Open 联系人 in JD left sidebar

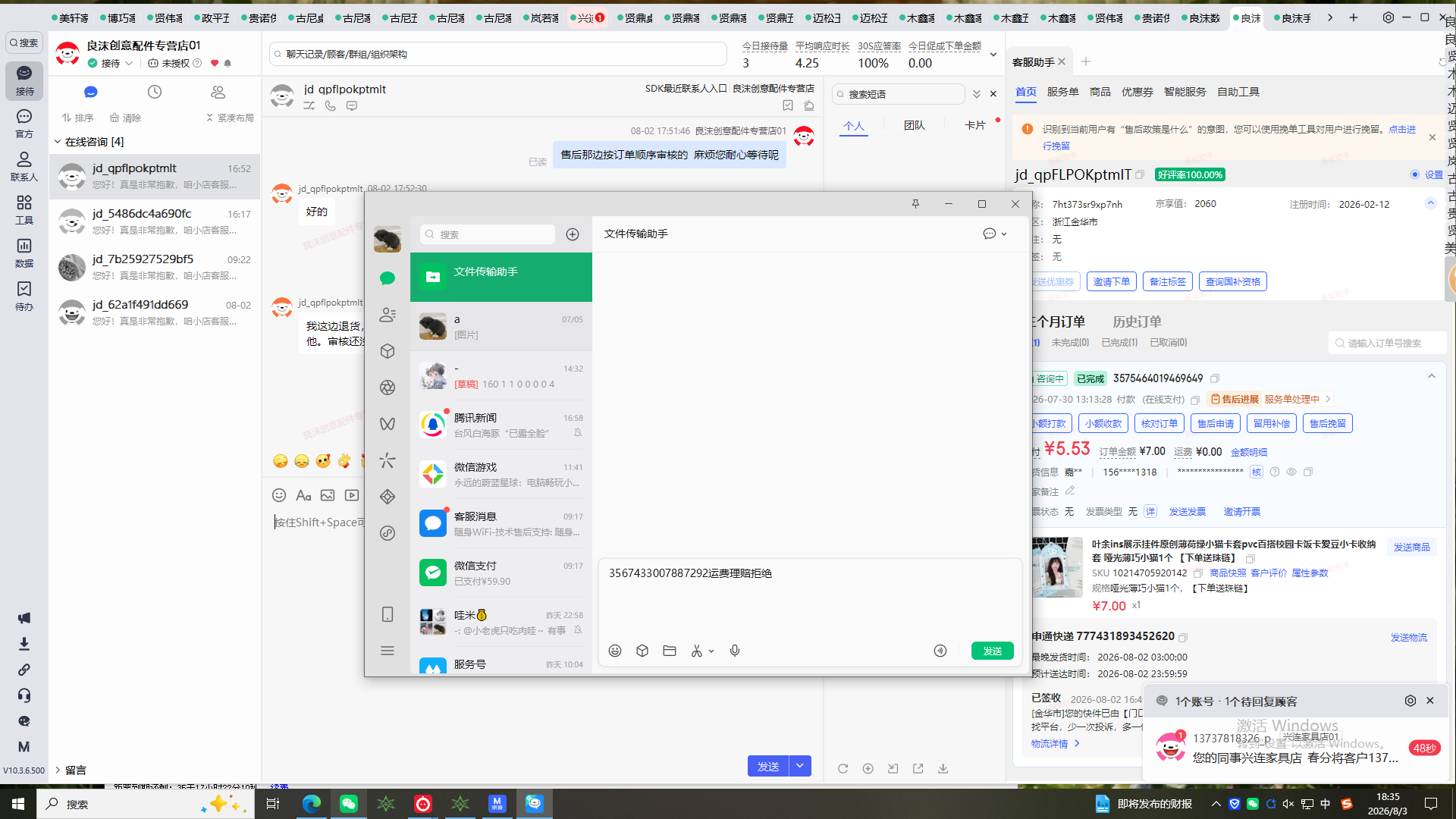24,167
